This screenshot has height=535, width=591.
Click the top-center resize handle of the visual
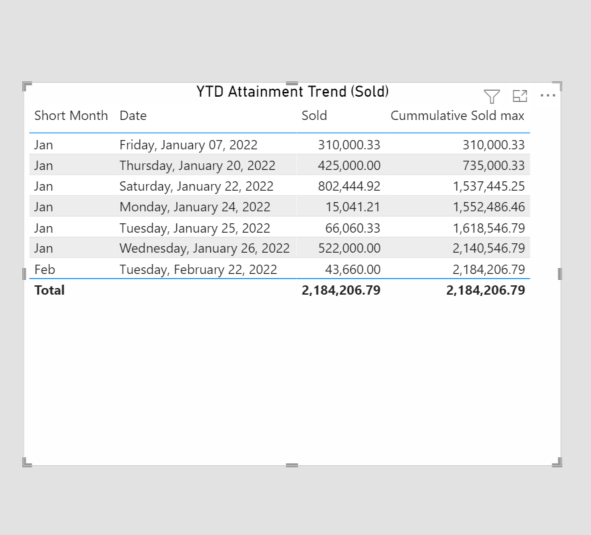tap(292, 83)
